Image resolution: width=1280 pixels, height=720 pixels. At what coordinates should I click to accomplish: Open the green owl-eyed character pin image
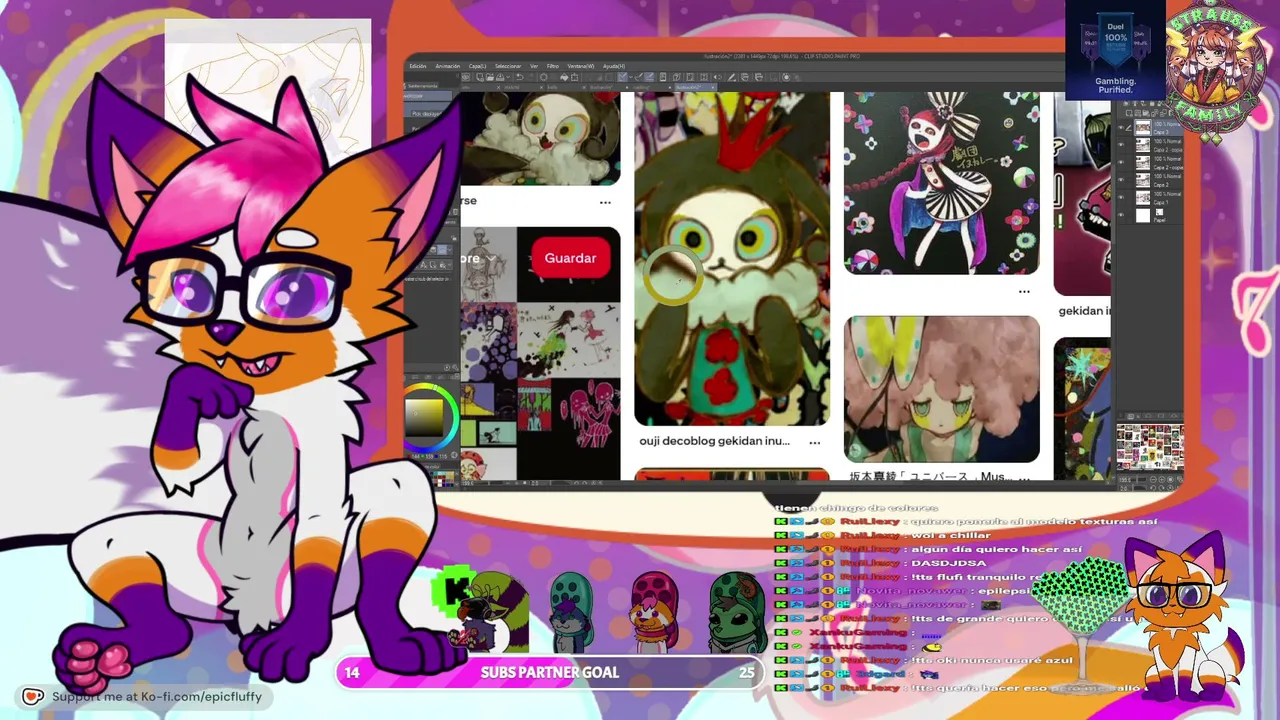(732, 259)
